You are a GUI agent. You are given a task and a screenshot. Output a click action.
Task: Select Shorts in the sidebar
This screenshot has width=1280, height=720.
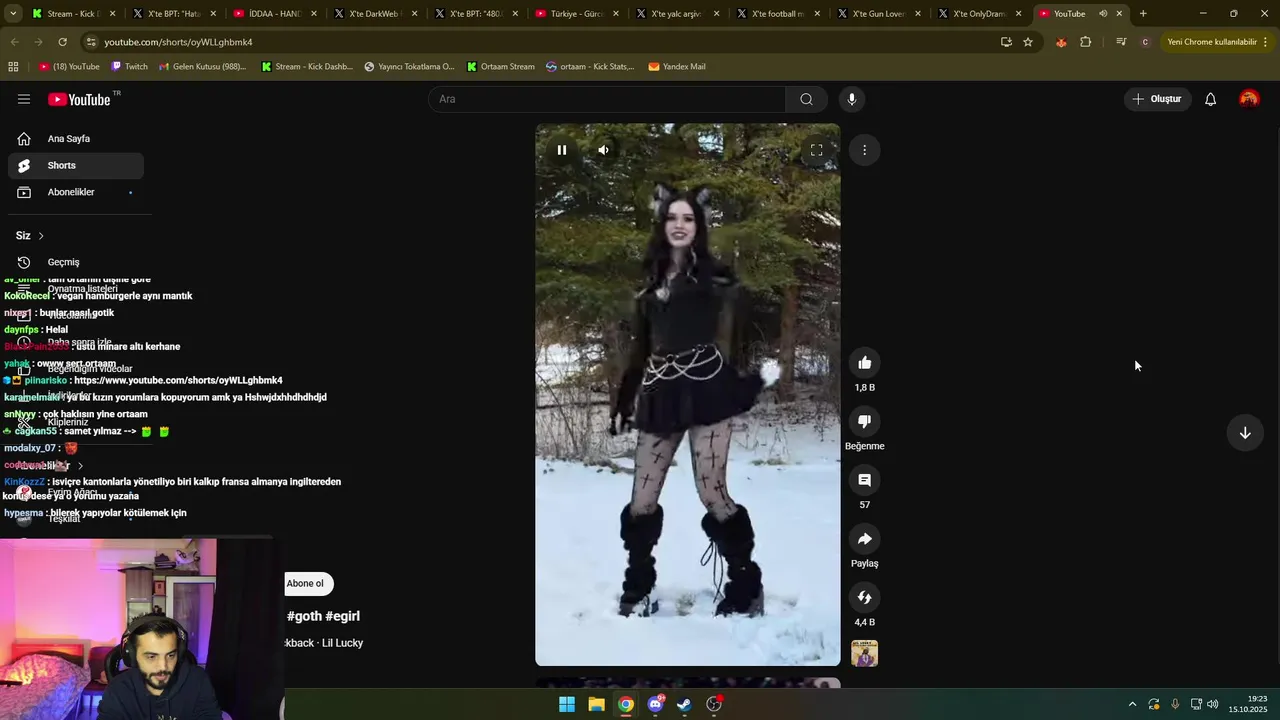click(x=75, y=165)
